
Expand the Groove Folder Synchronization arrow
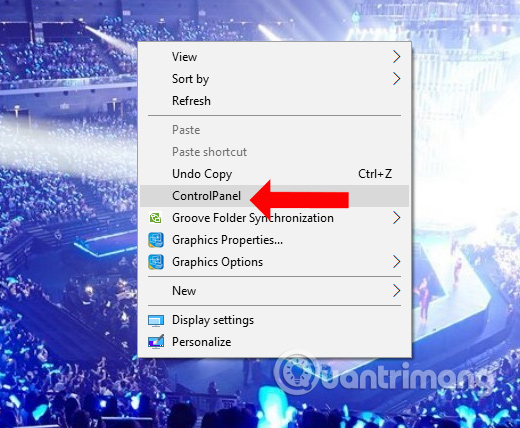(396, 218)
